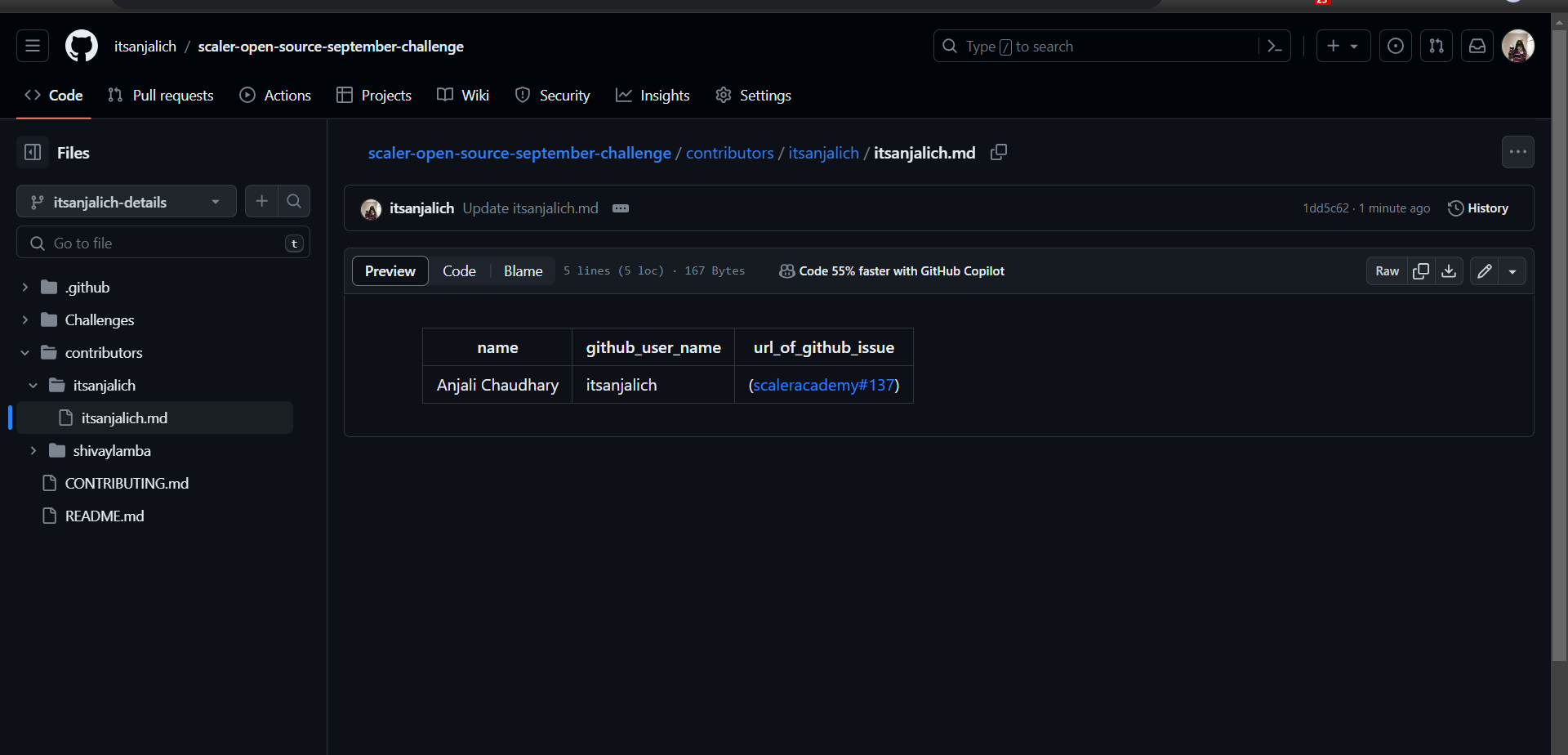The width and height of the screenshot is (1568, 755).
Task: Open GitHub home via the logo icon
Action: 81,46
